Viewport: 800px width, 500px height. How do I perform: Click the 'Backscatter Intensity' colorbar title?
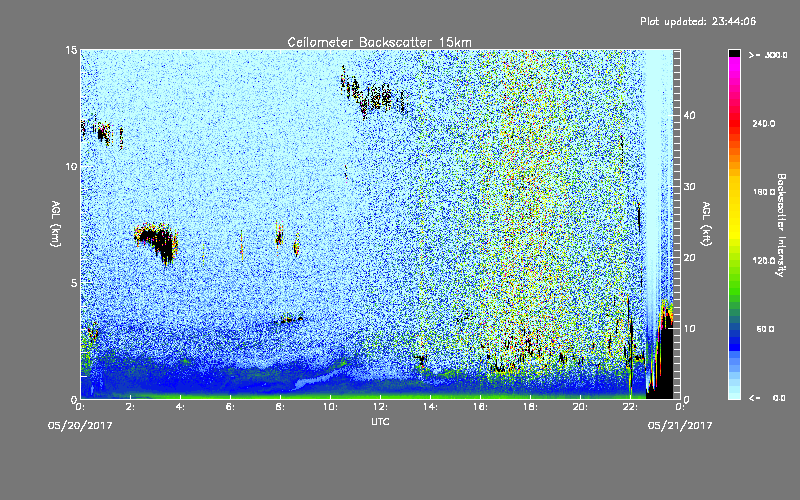point(781,225)
